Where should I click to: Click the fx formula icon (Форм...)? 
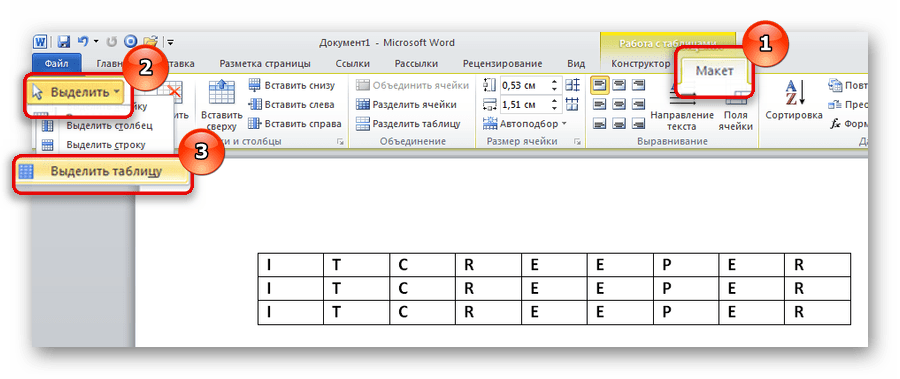click(835, 123)
